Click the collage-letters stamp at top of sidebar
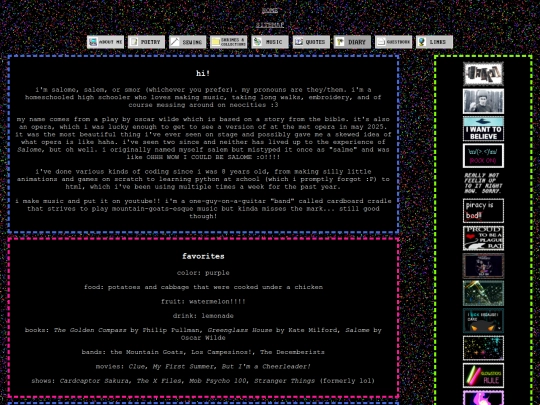This screenshot has width=540, height=405. [483, 74]
